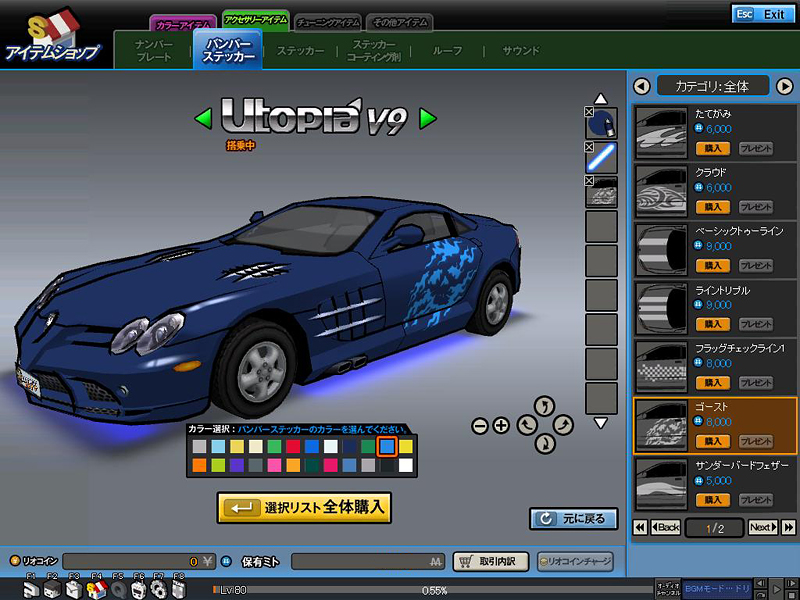
Task: Purchase the ゴースト sticker
Action: (x=713, y=441)
